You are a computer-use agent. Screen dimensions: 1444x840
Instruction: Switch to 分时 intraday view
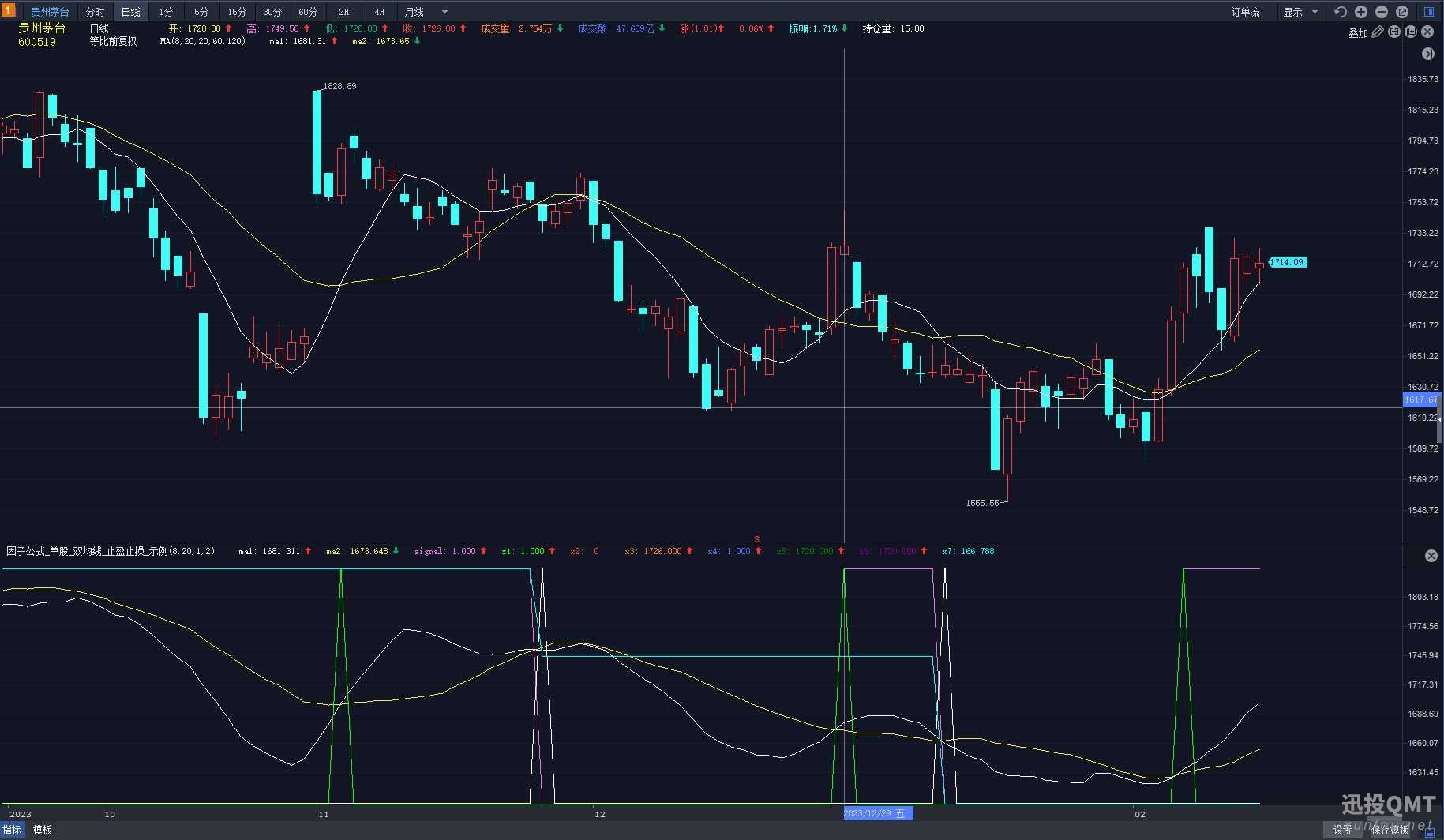tap(95, 12)
